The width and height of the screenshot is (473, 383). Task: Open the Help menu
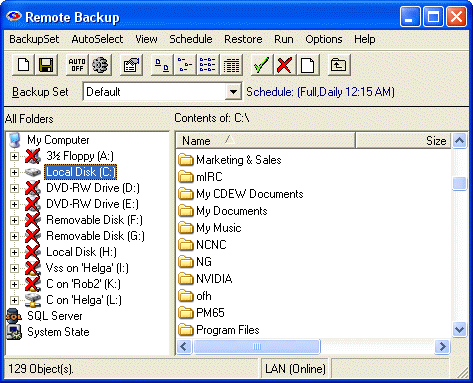[x=365, y=39]
